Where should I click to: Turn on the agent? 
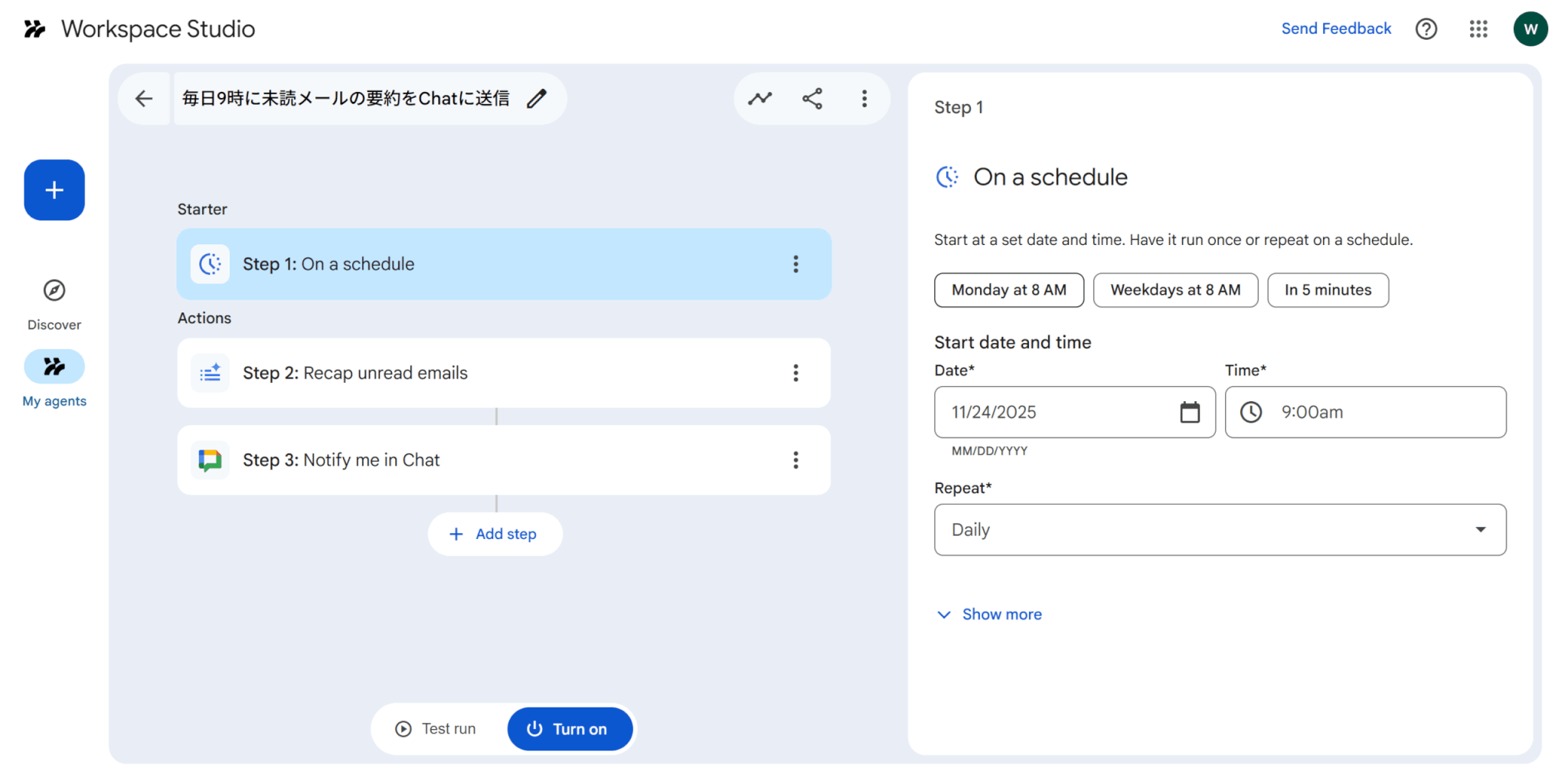(x=570, y=729)
